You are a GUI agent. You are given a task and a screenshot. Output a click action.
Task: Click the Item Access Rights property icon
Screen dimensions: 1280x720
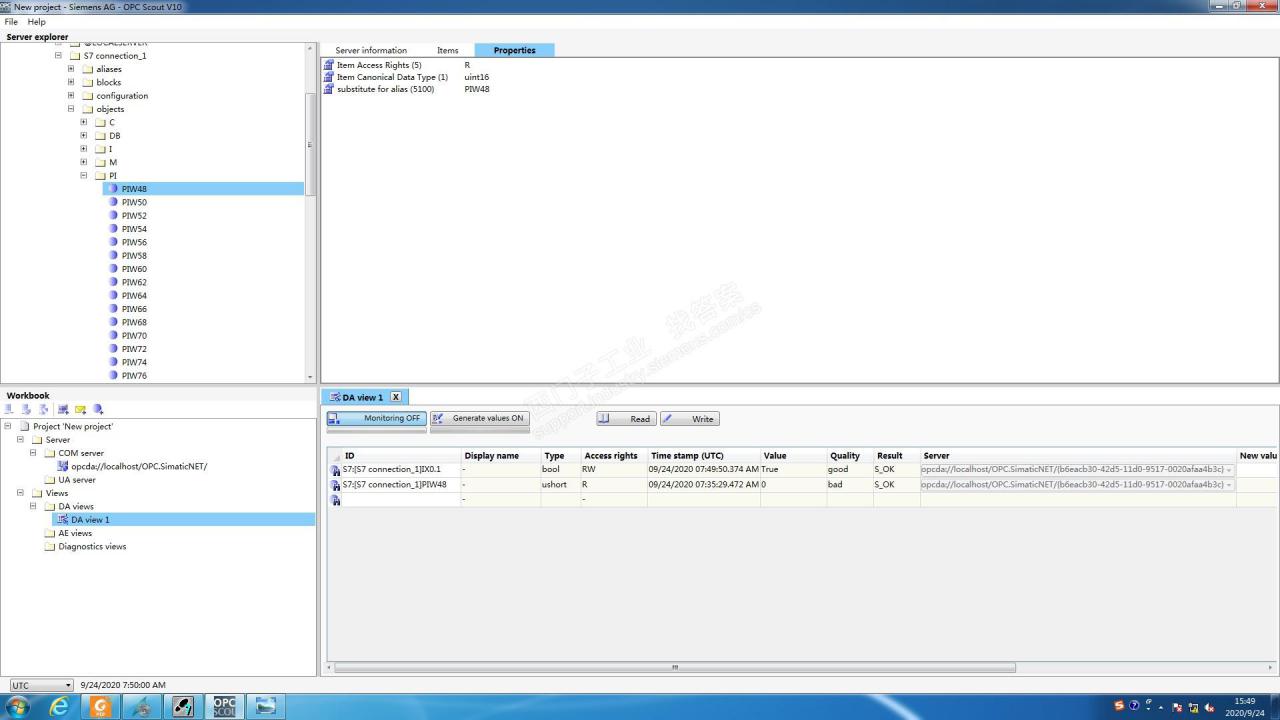point(329,65)
